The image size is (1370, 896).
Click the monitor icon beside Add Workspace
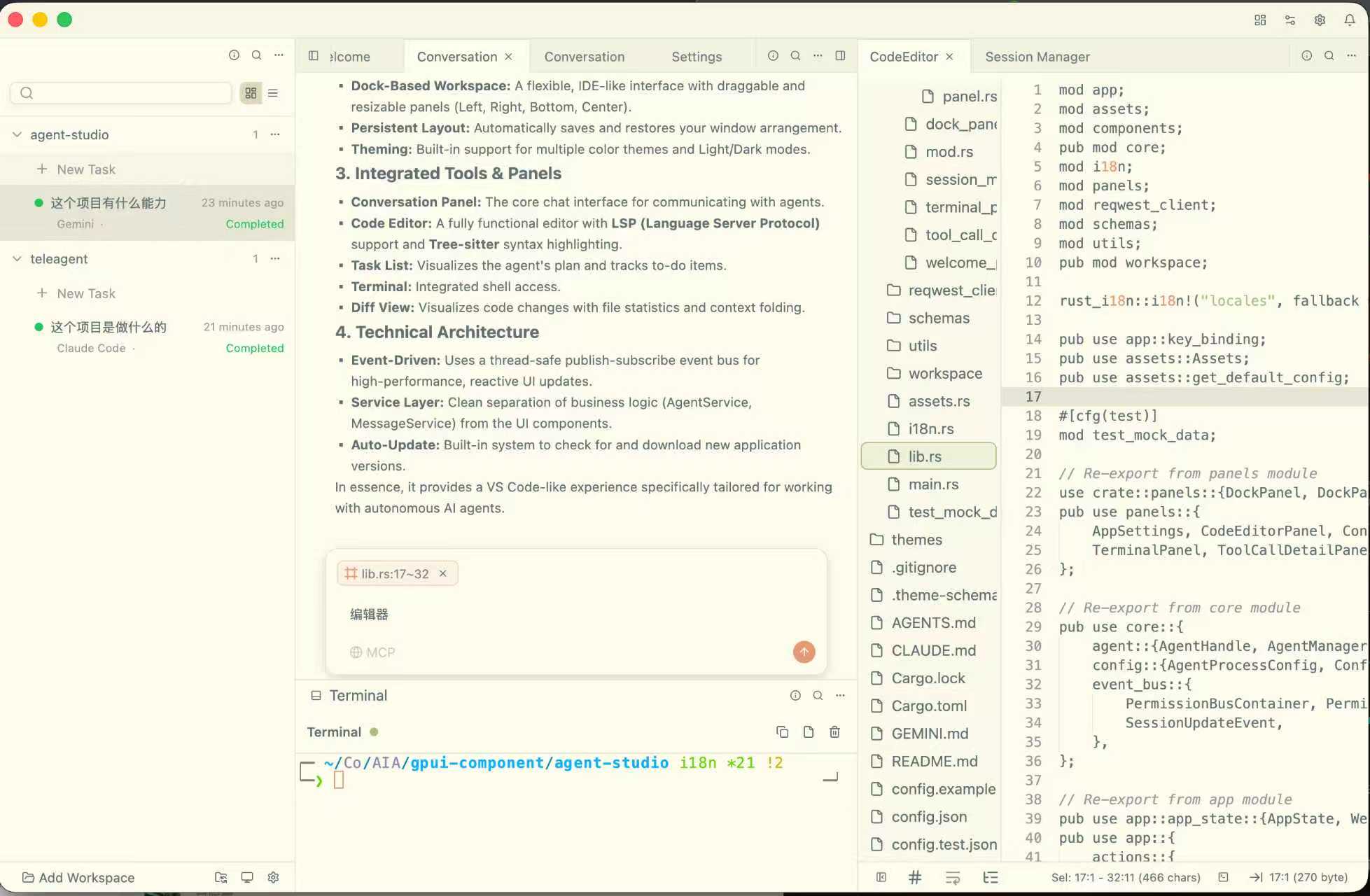(247, 877)
